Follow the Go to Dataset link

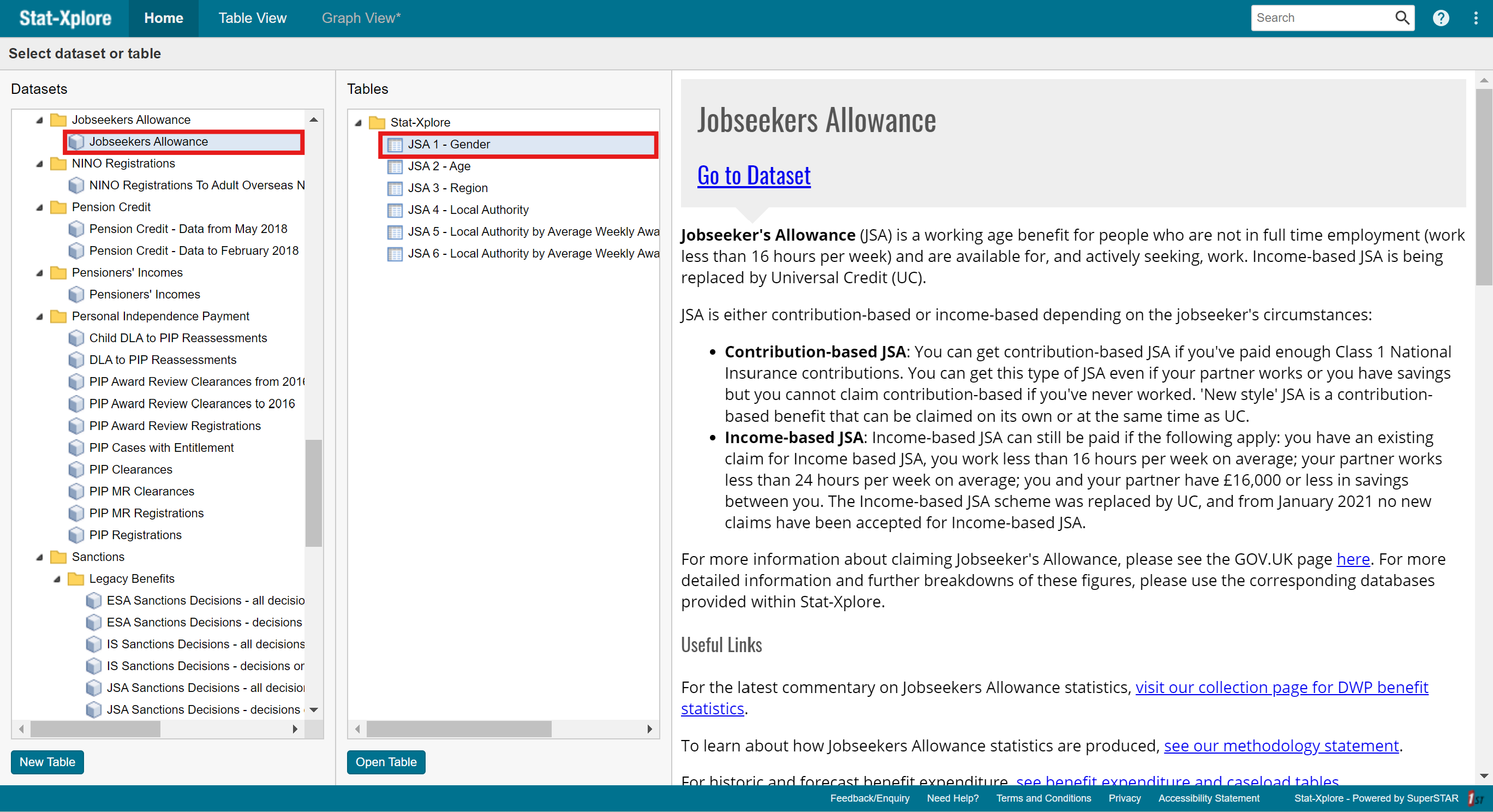coord(754,176)
